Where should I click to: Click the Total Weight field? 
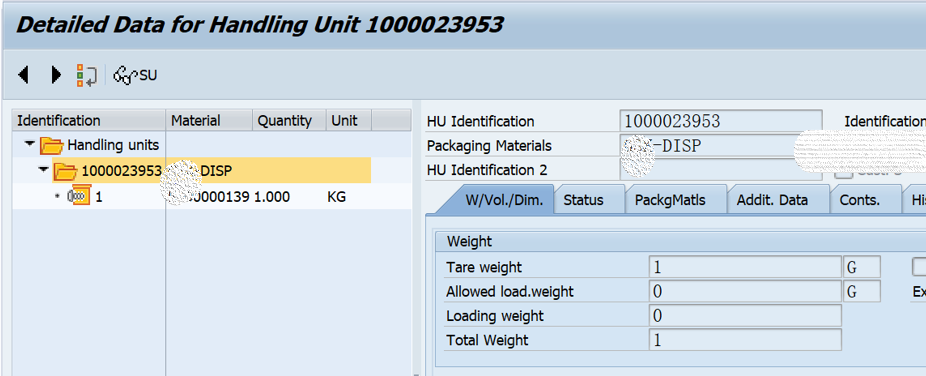coord(745,339)
